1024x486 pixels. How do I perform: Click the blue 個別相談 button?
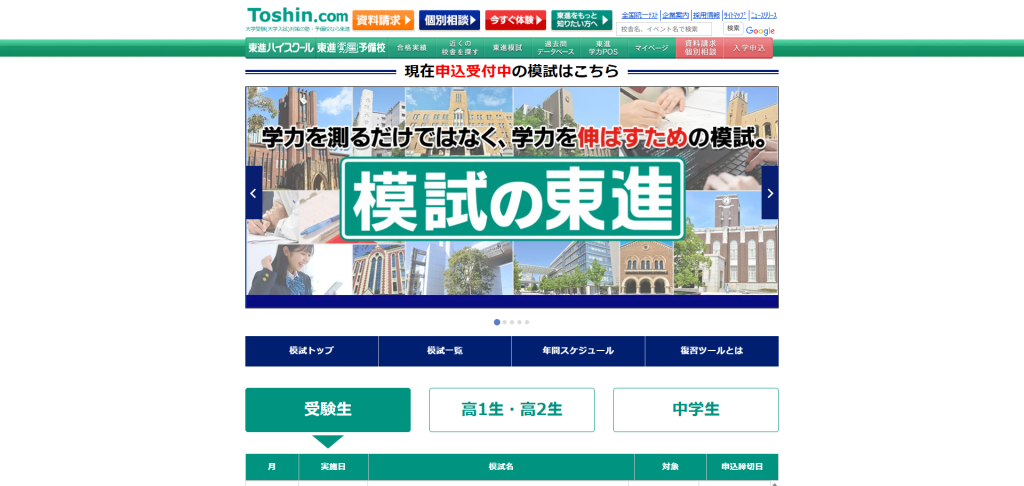(449, 20)
